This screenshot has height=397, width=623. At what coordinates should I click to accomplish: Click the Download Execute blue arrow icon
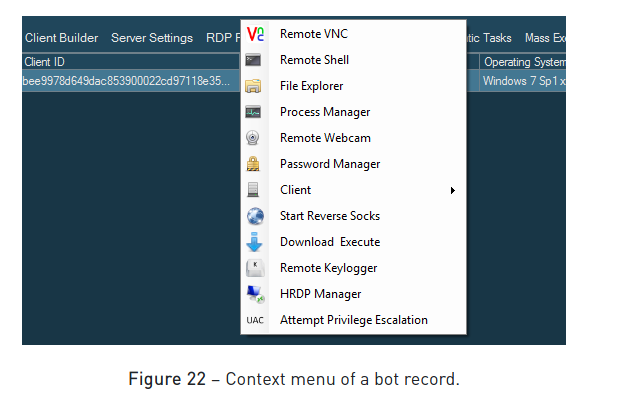coord(254,242)
